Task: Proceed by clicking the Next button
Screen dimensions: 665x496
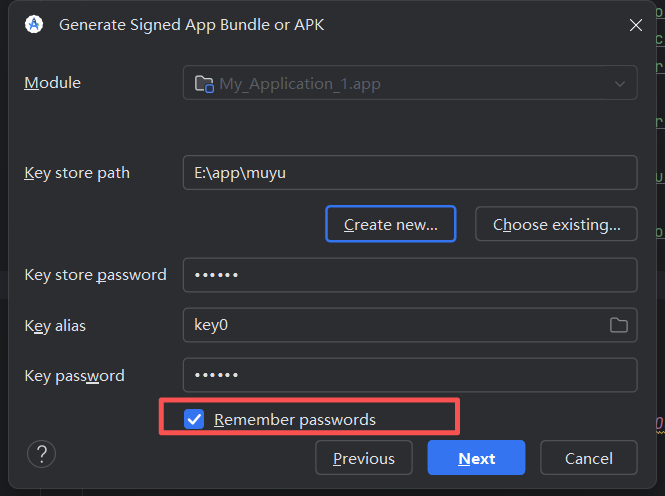Action: pyautogui.click(x=476, y=458)
